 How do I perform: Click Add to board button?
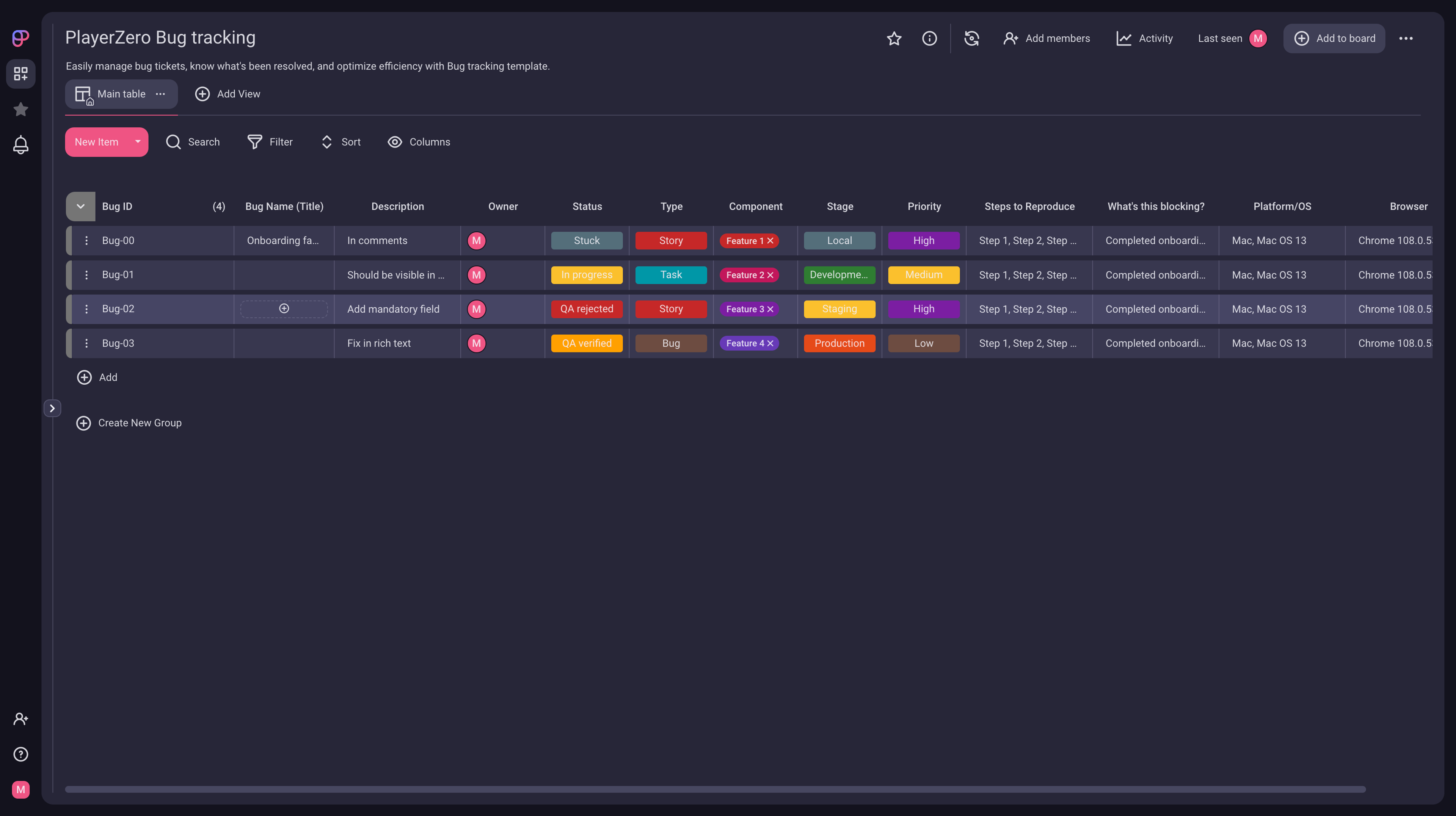(1334, 38)
